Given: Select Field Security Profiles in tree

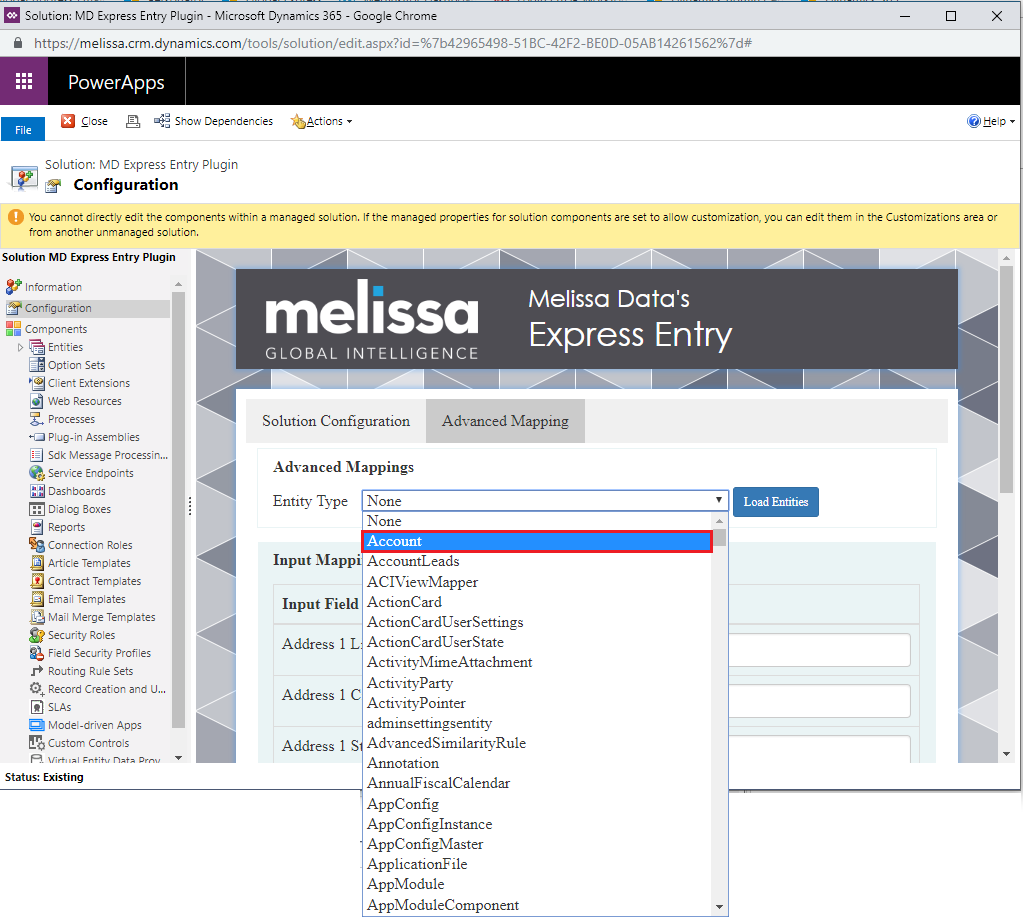Looking at the screenshot, I should 99,652.
